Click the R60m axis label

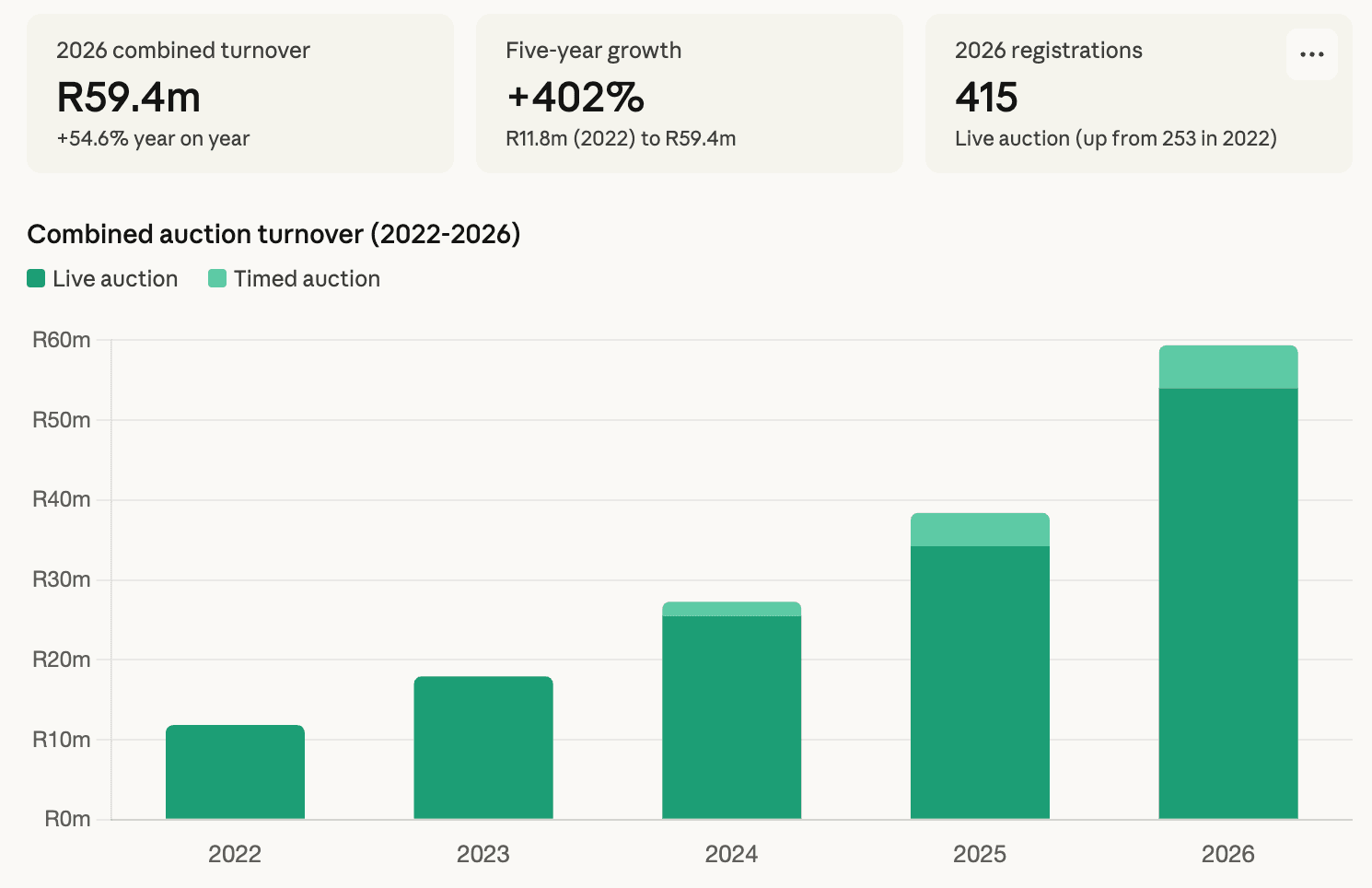[x=62, y=340]
